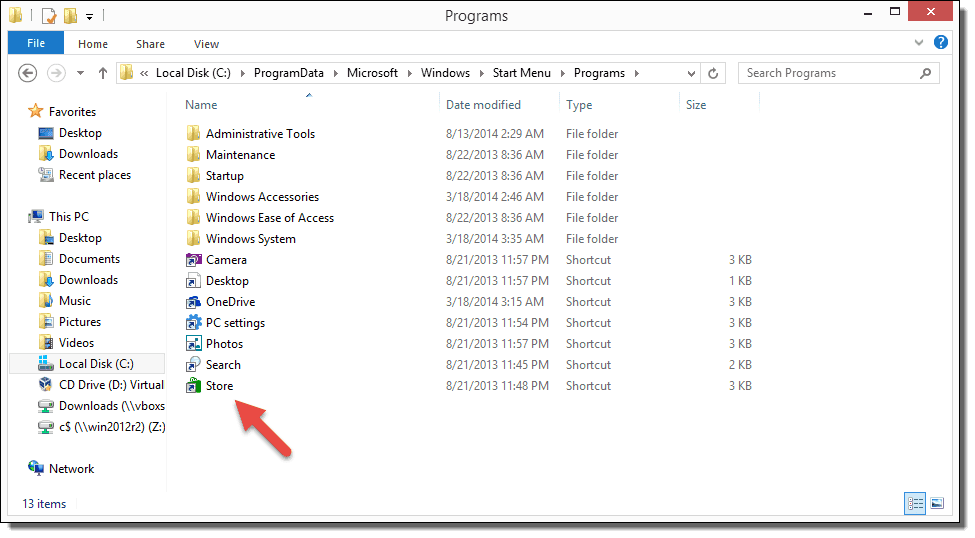Click ProgramData in address breadcrumb
The width and height of the screenshot is (975, 538).
[289, 73]
